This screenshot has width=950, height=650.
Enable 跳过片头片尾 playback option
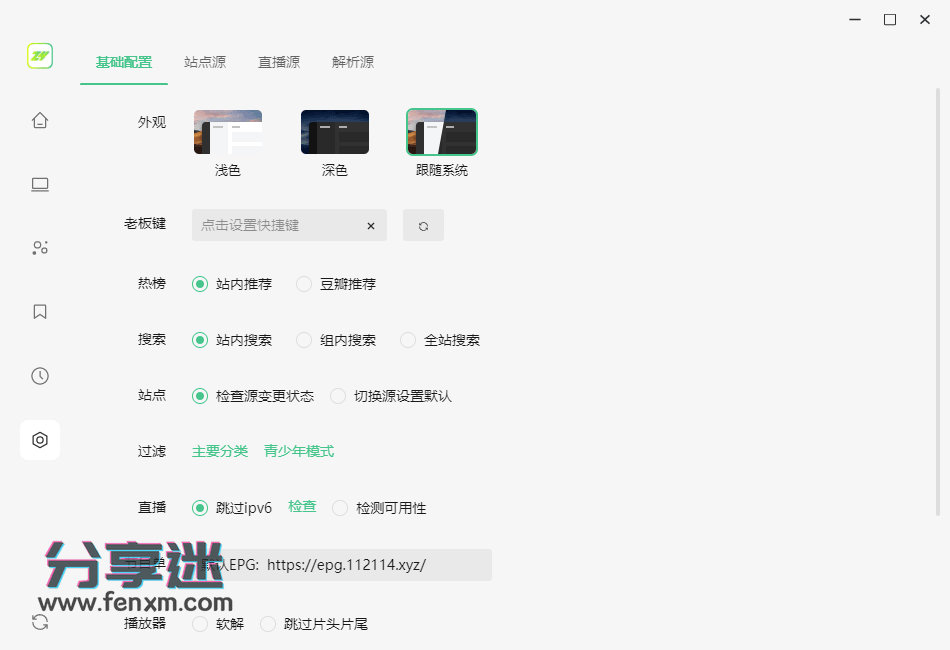pyautogui.click(x=268, y=623)
